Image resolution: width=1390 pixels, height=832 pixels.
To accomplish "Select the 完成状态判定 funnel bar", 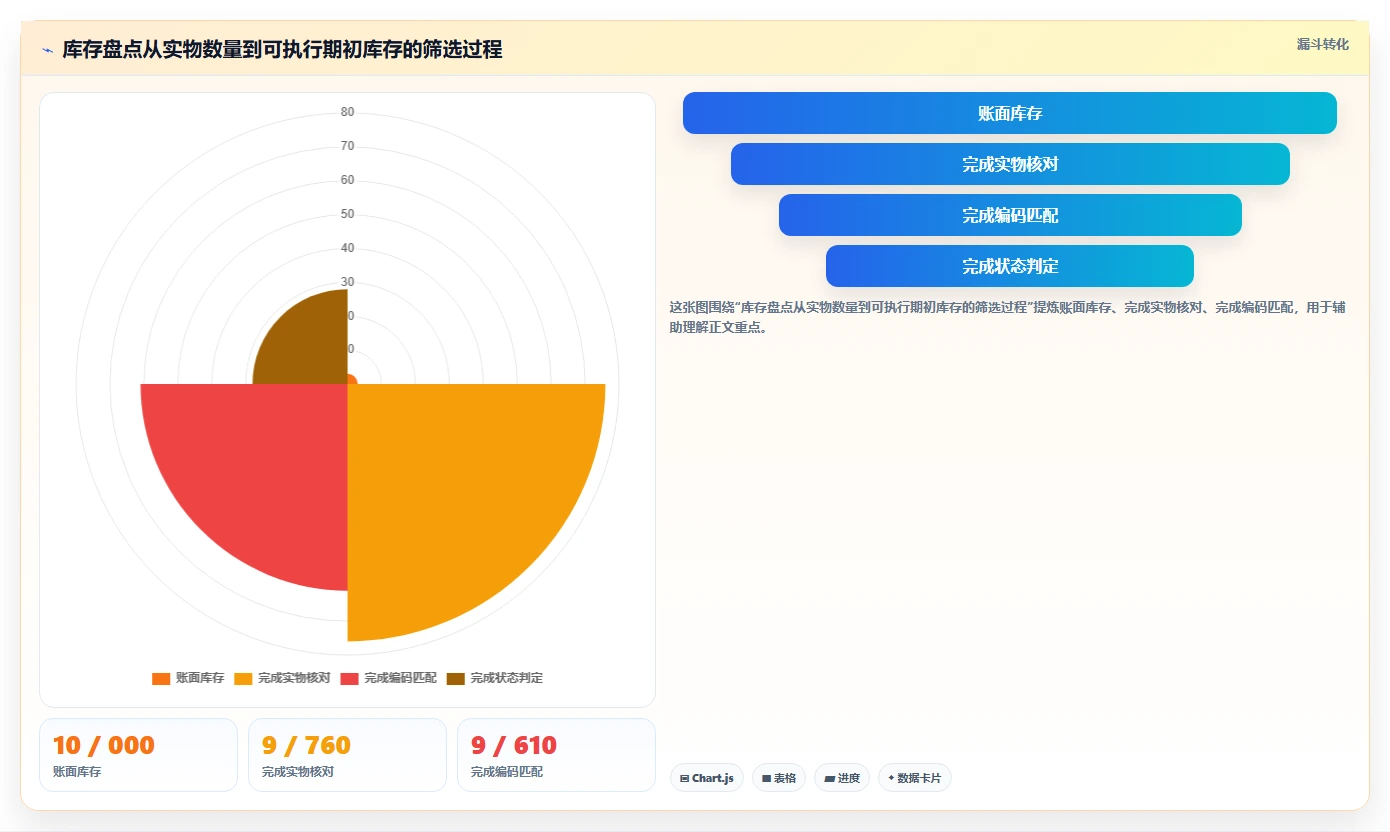I will coord(1010,266).
